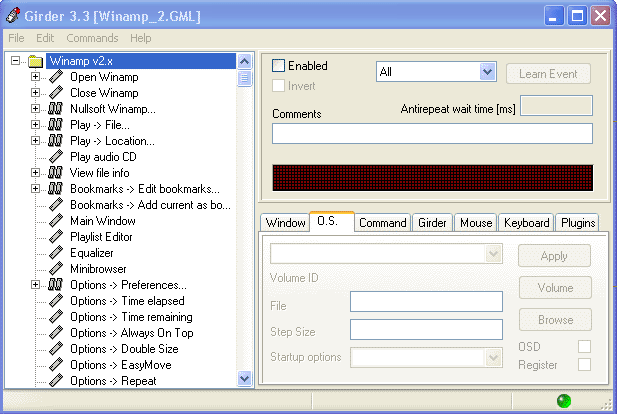Click the tree scrollbar thumb
The width and height of the screenshot is (618, 415).
(244, 78)
